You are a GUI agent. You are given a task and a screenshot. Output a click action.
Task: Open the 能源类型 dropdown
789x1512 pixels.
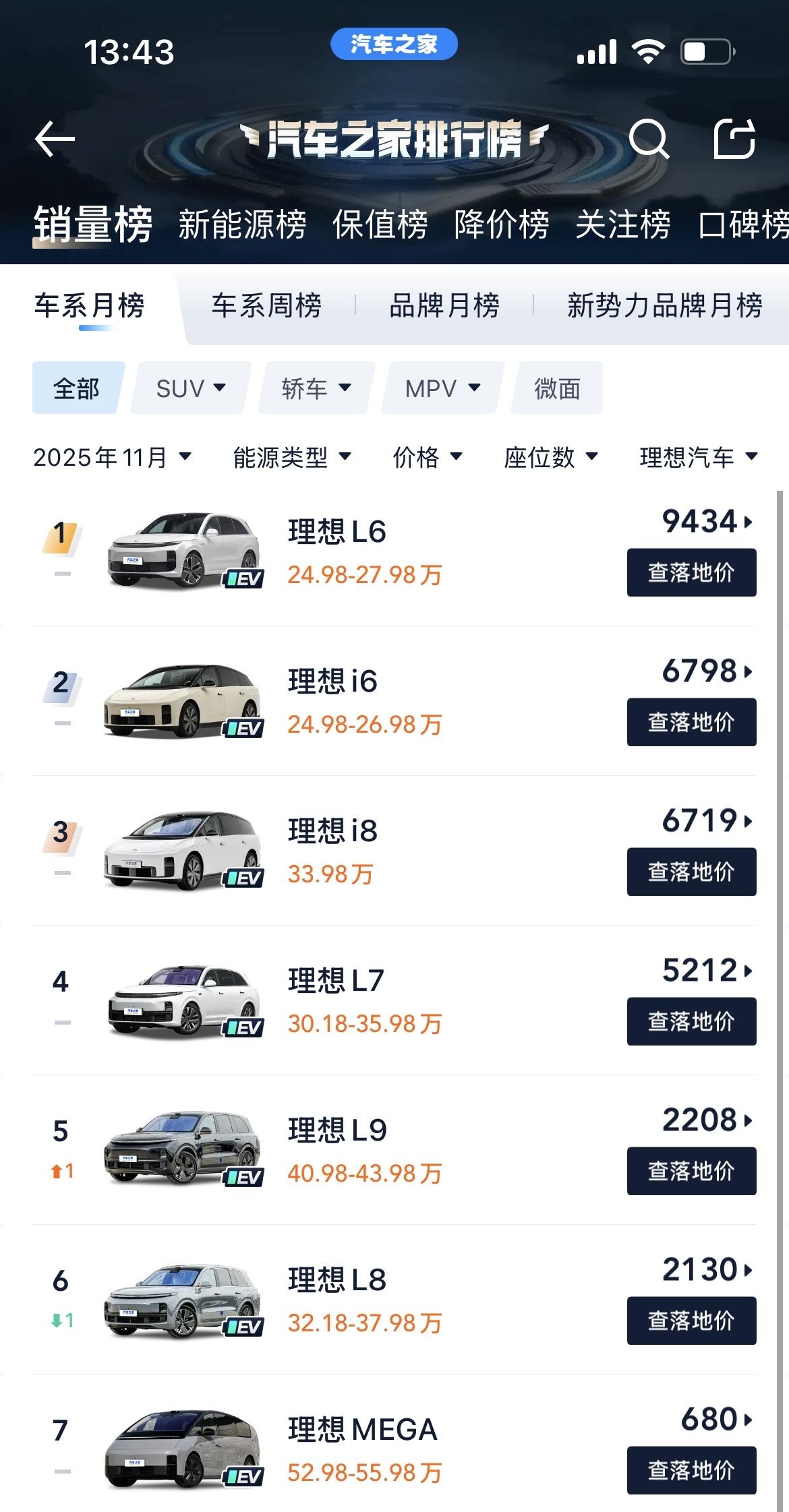coord(292,457)
